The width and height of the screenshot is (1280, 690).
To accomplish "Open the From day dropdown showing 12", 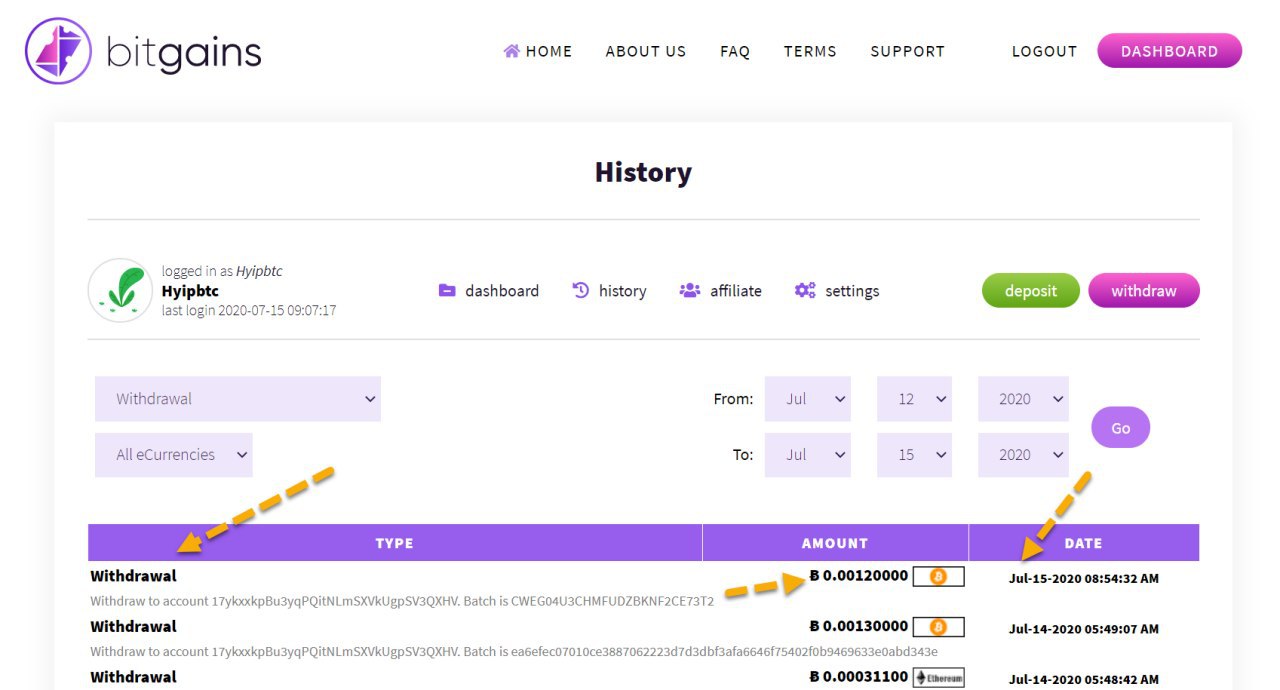I will coord(914,398).
